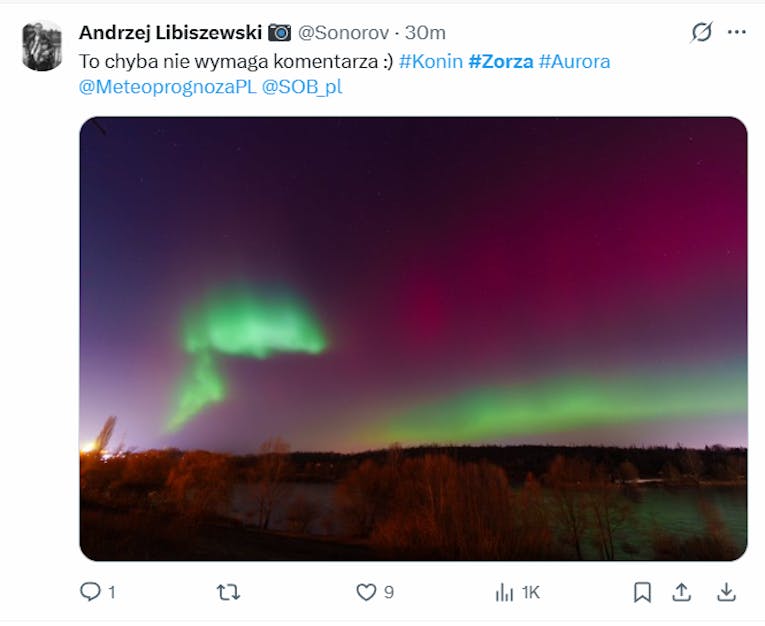Open the #Zorza hashtag link

(x=501, y=61)
